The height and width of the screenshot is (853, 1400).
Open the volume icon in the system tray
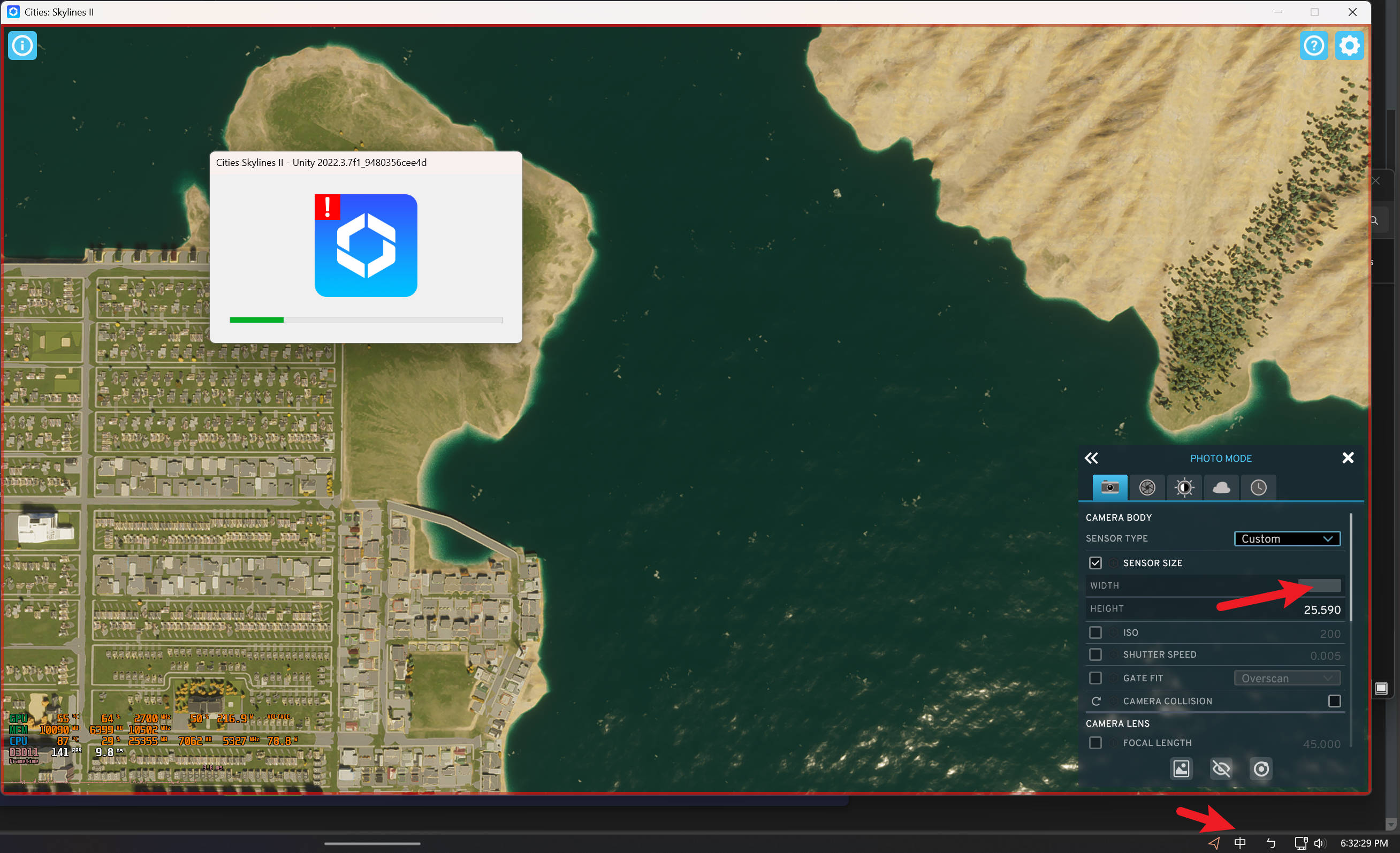(x=1319, y=843)
